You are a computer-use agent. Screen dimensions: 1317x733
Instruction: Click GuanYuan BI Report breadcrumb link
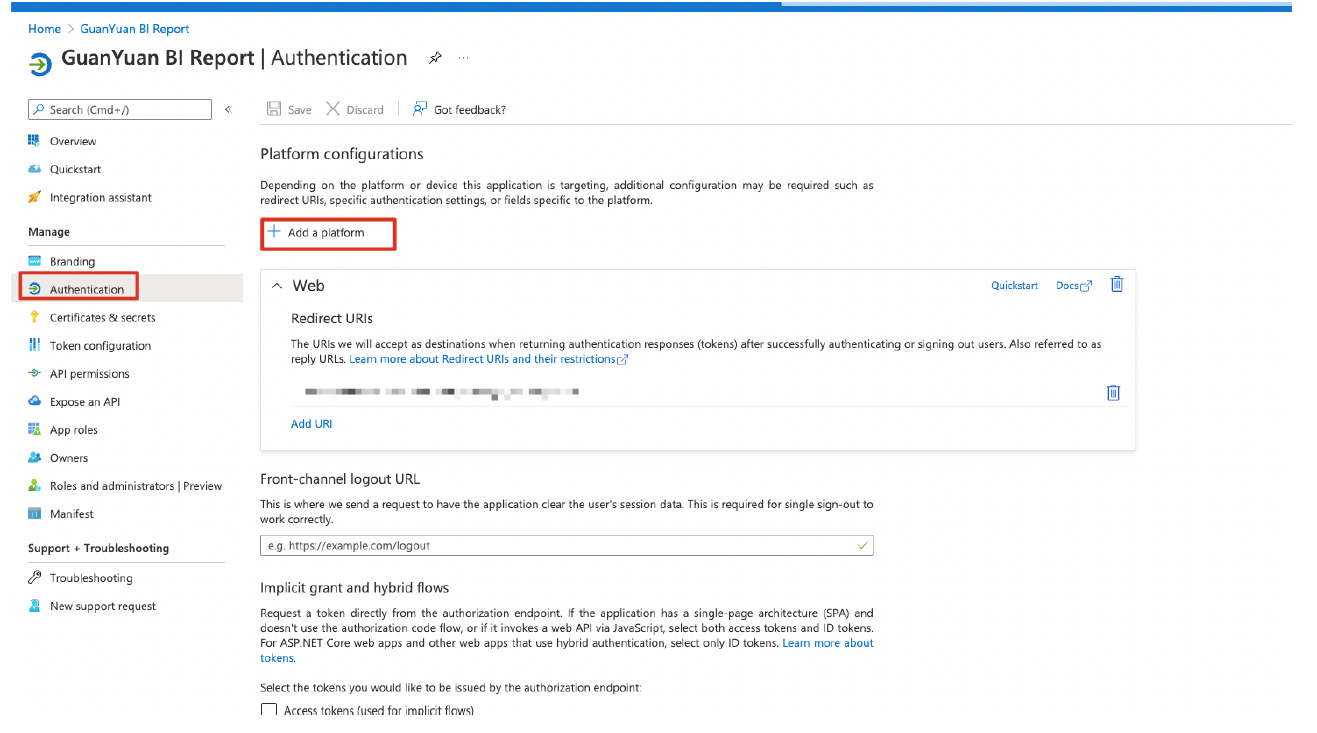coord(135,29)
